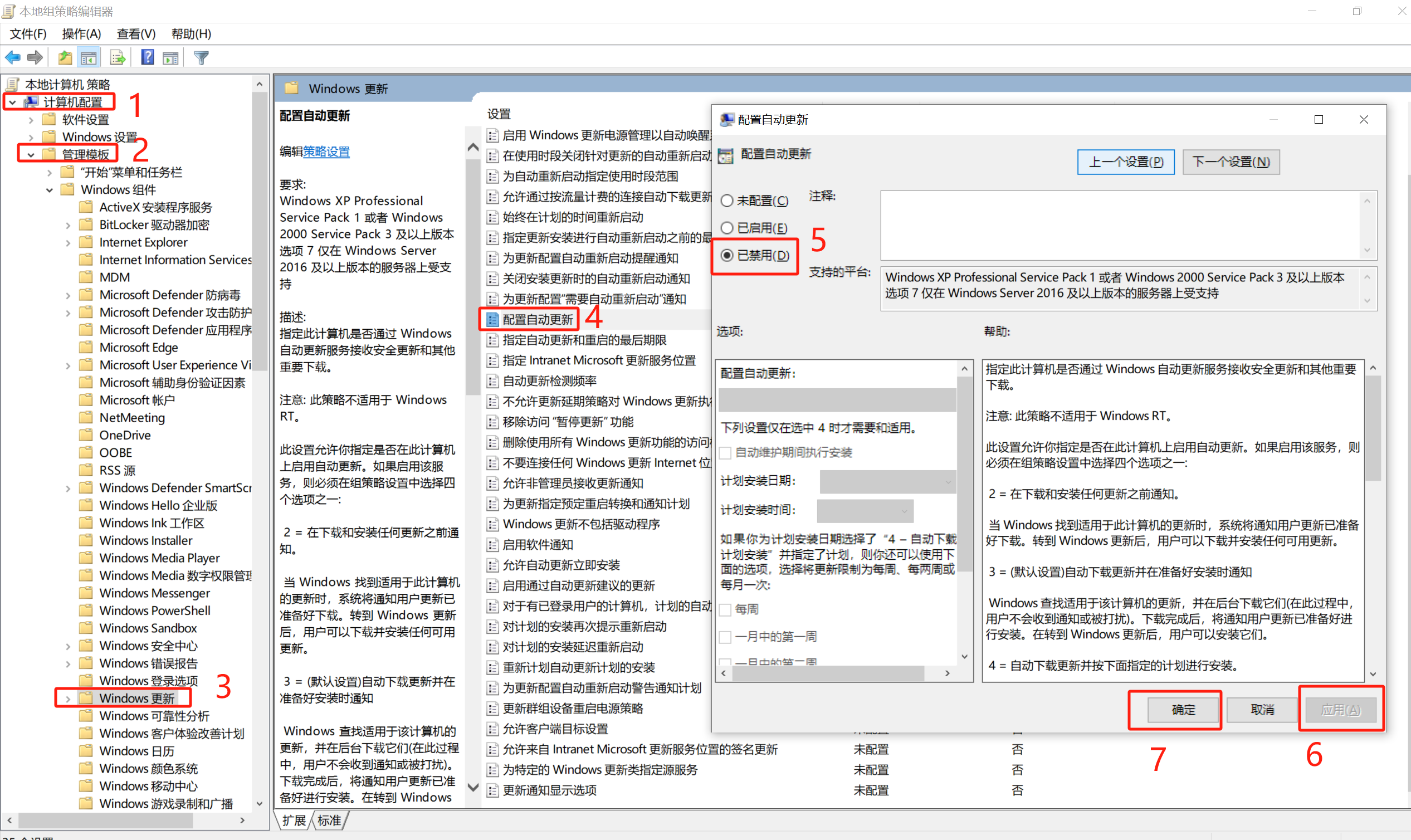Collapse the 计算机配置 tree node
The width and height of the screenshot is (1411, 840).
12,102
